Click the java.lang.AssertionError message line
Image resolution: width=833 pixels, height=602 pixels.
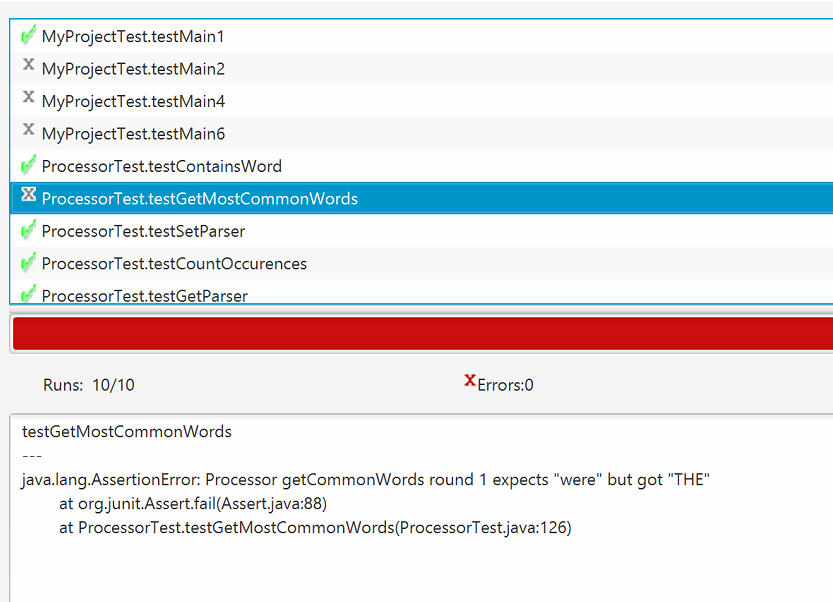point(366,480)
